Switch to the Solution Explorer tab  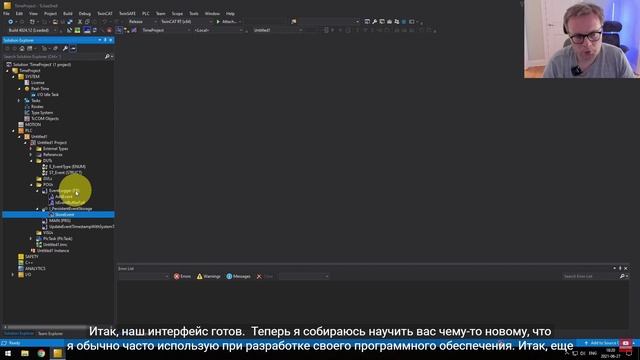[x=19, y=333]
